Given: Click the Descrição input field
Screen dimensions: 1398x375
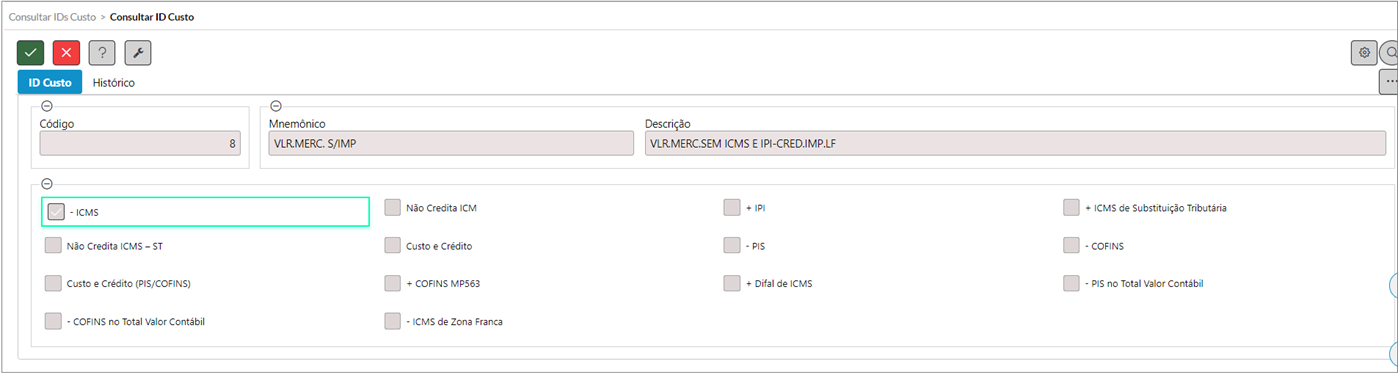Looking at the screenshot, I should coord(1015,144).
